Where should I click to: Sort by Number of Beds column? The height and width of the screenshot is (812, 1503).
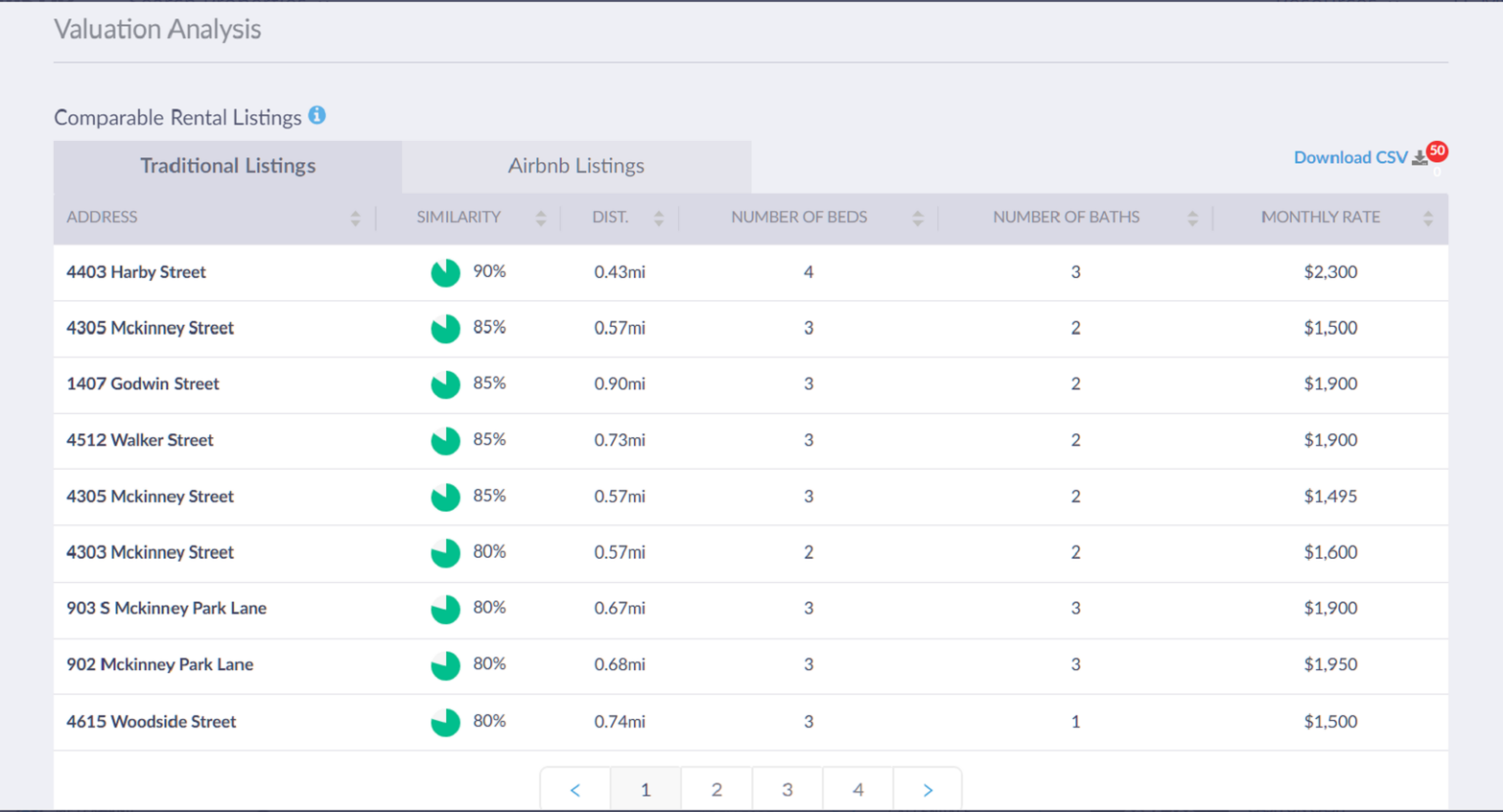(918, 217)
